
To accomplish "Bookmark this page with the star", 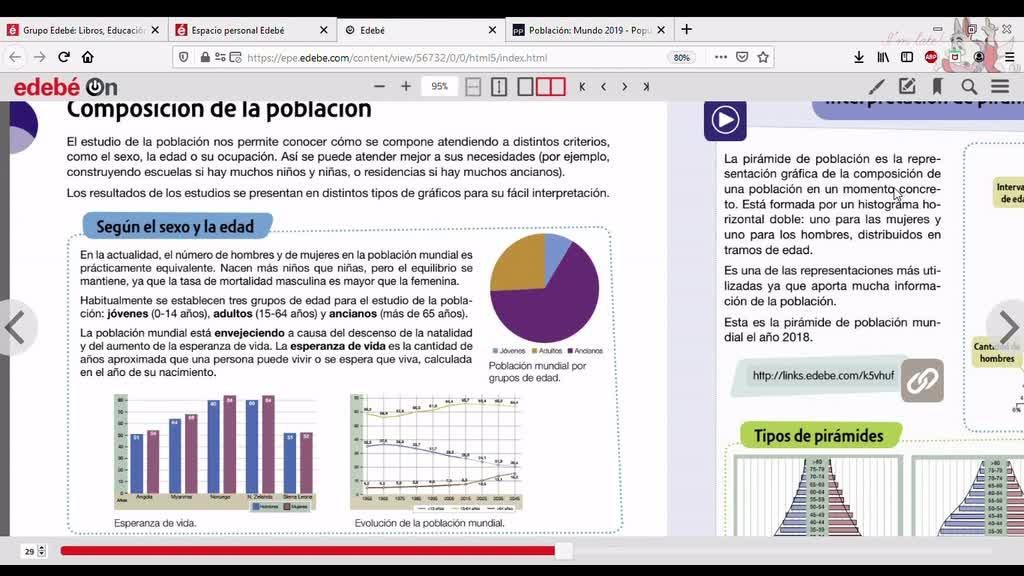I will tap(763, 57).
